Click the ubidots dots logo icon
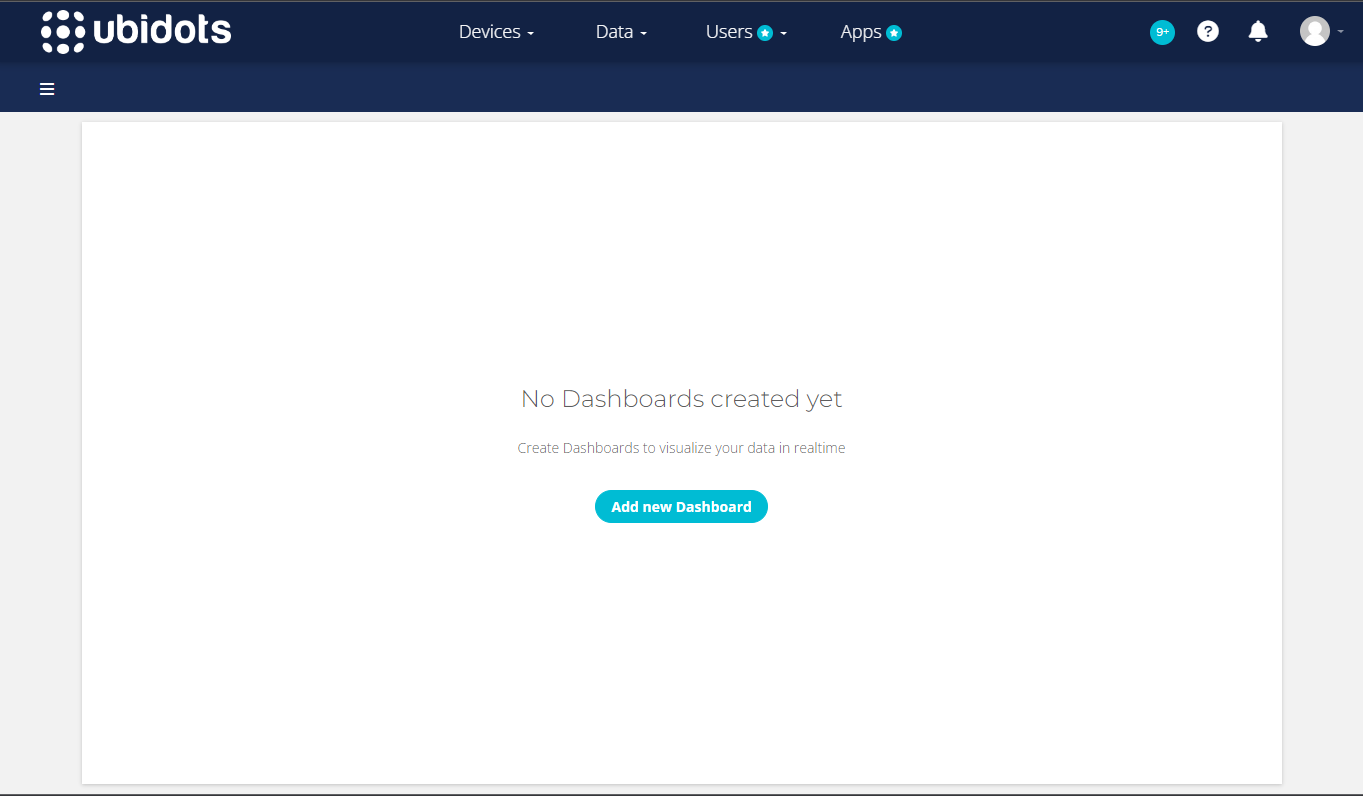Screen dimensions: 1363x796 62,31
